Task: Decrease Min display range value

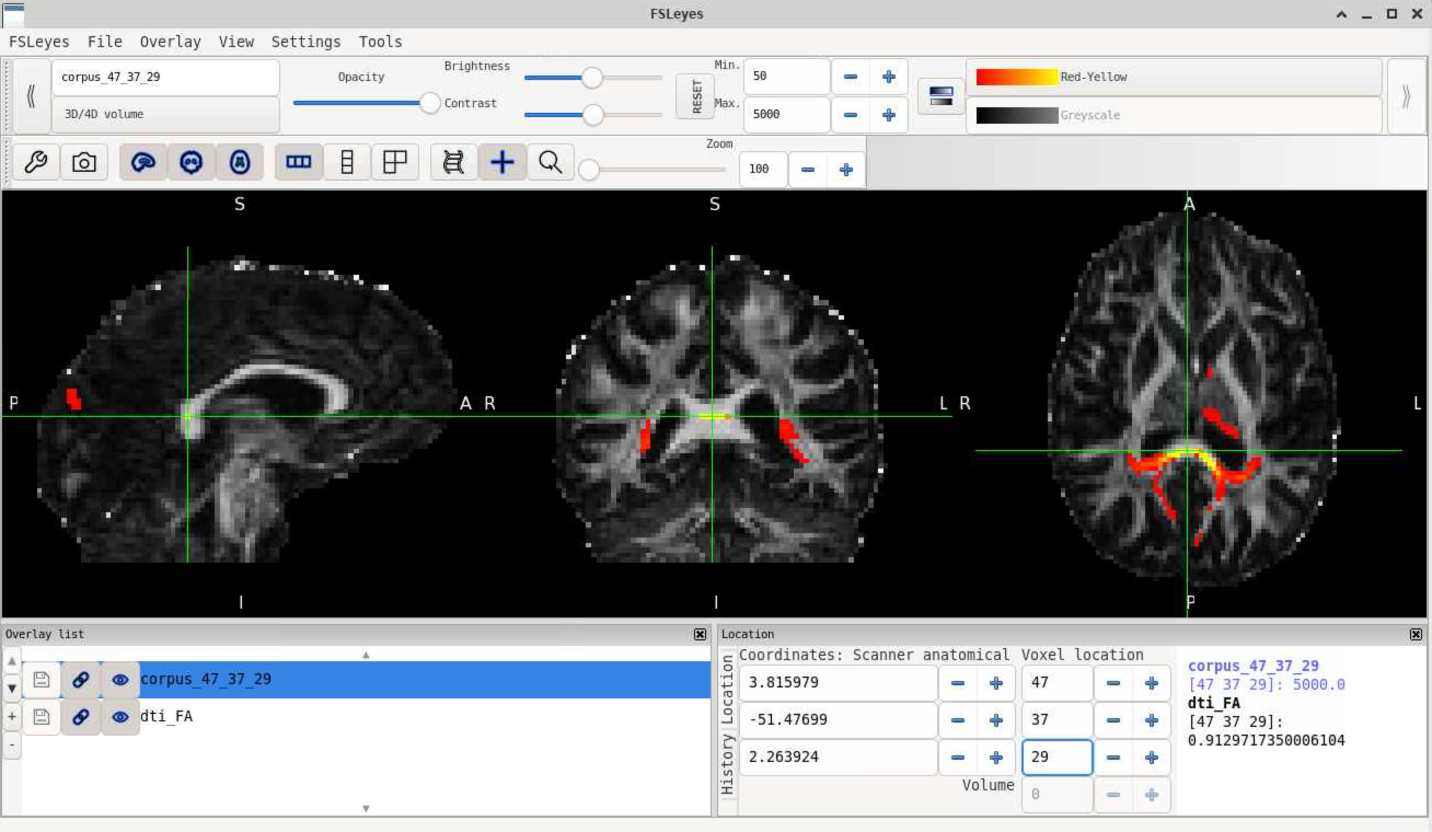Action: [850, 77]
